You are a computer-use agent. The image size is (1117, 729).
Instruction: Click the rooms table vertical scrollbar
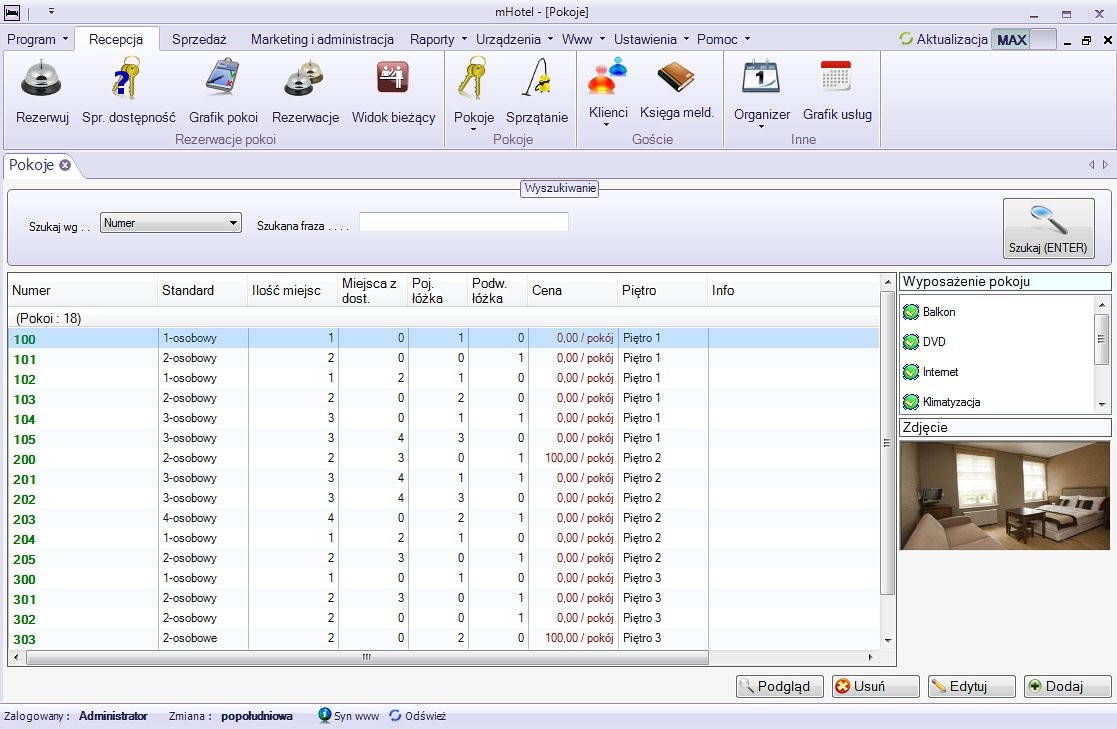coord(887,443)
